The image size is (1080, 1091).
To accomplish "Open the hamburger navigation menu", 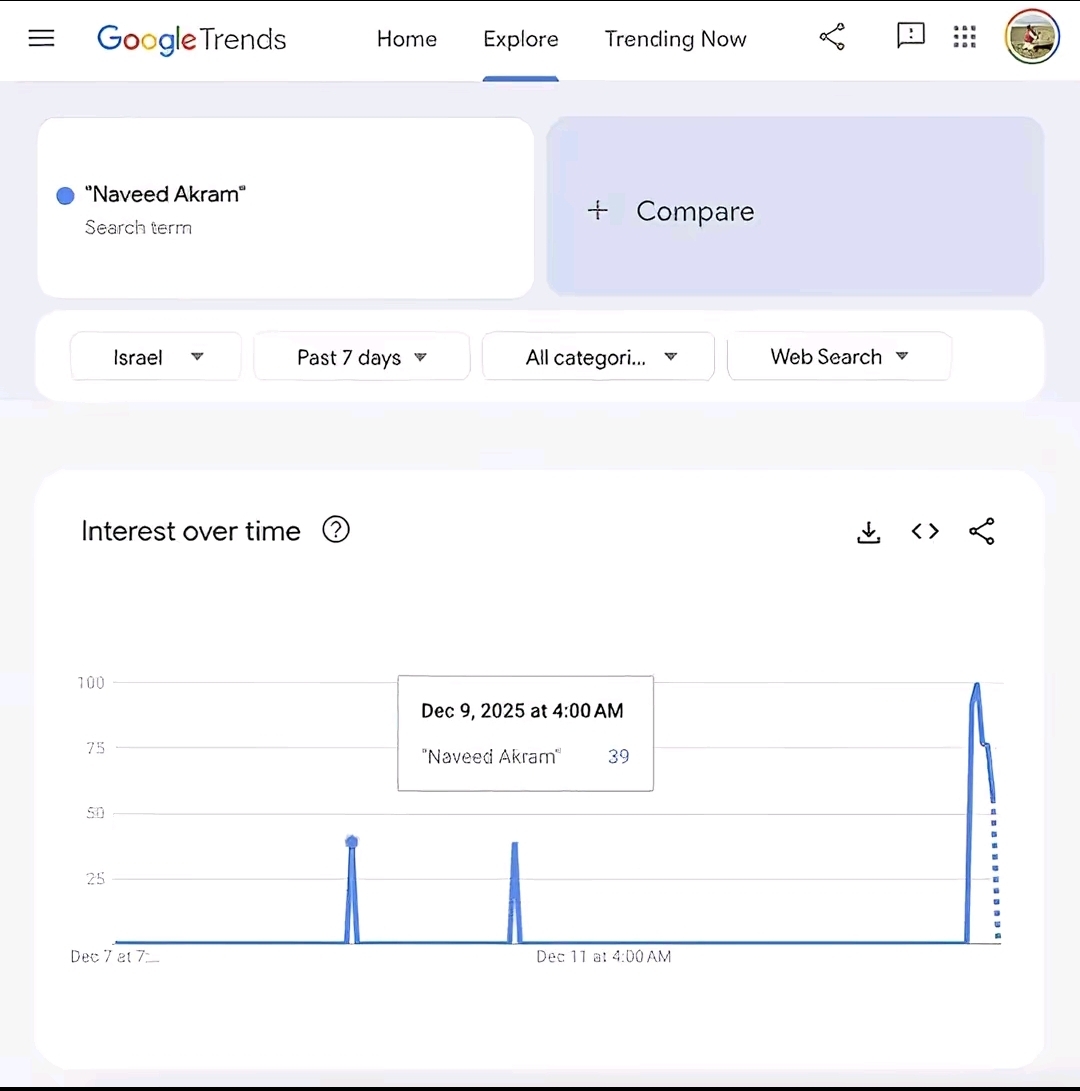I will pyautogui.click(x=41, y=38).
